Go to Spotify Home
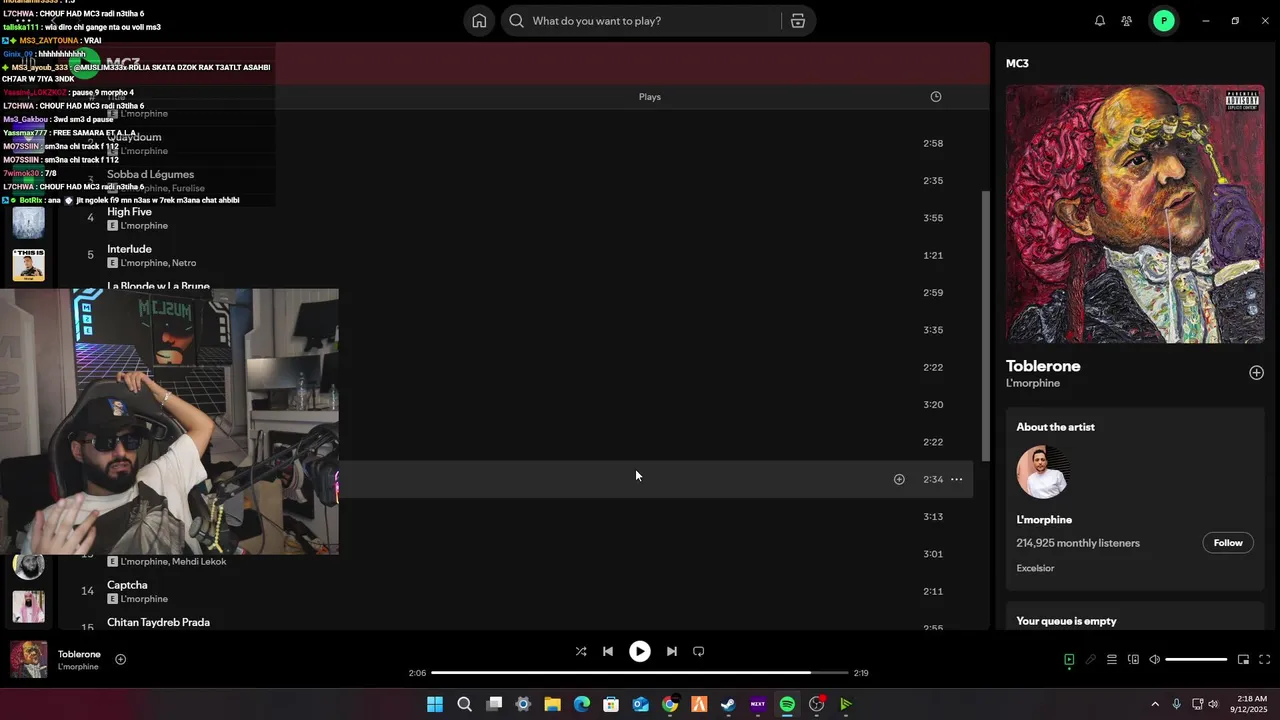The height and width of the screenshot is (720, 1280). tap(479, 21)
